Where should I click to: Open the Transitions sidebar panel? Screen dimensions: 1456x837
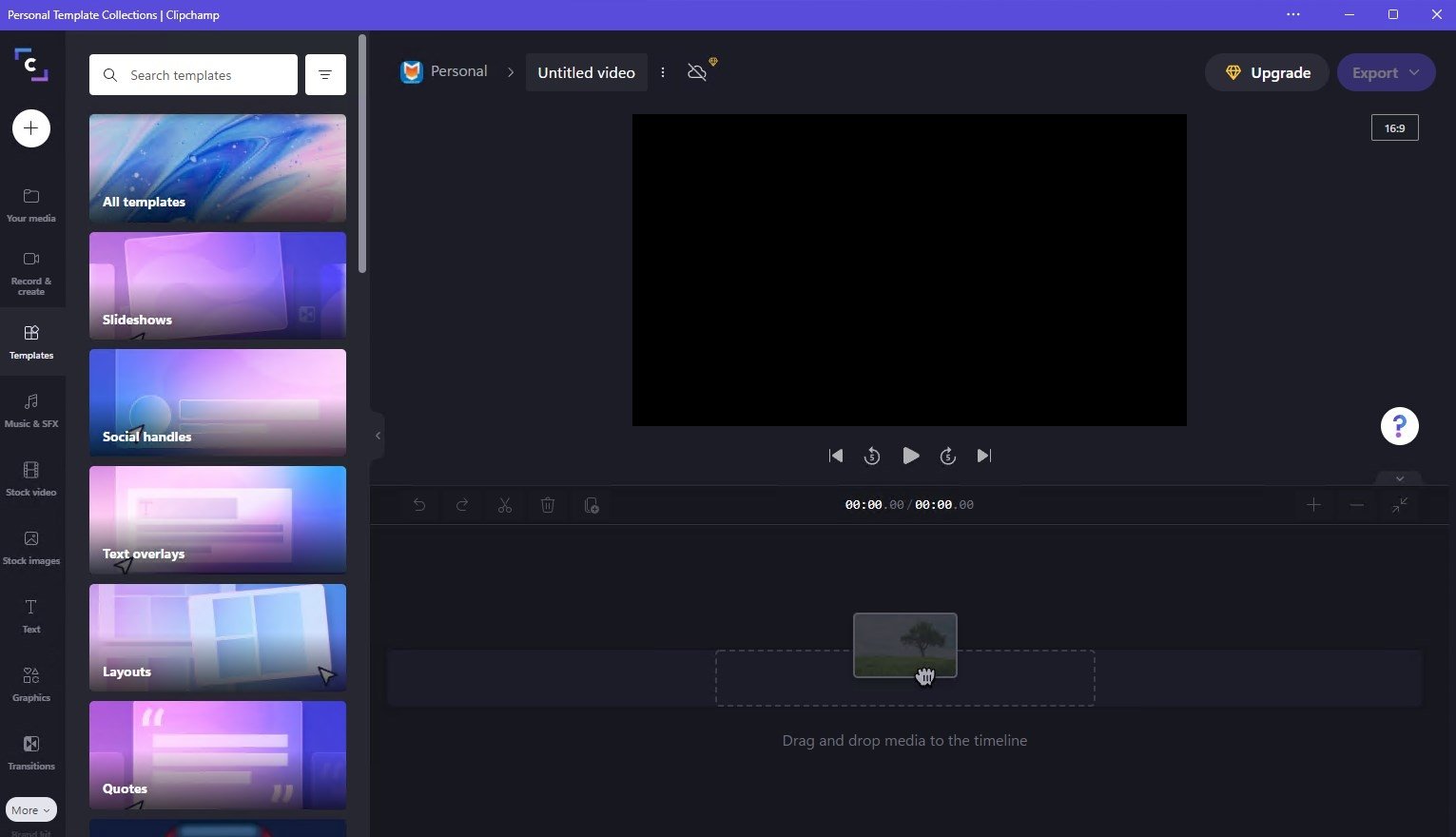(31, 752)
